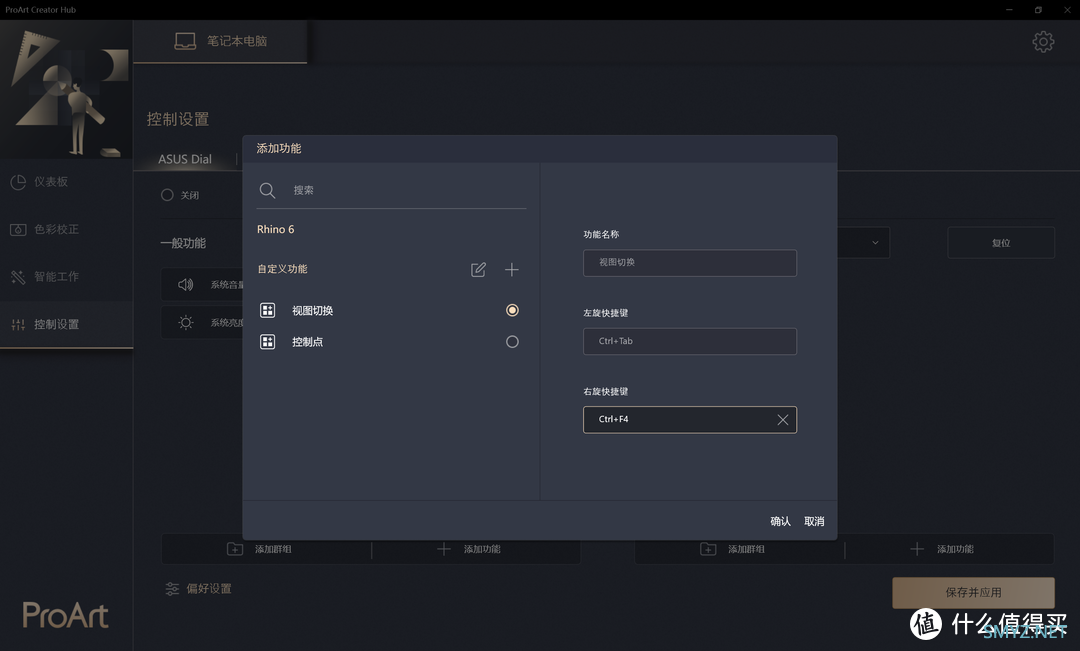Open the dropdown next to the 复位 button
This screenshot has height=651, width=1080.
[x=875, y=242]
